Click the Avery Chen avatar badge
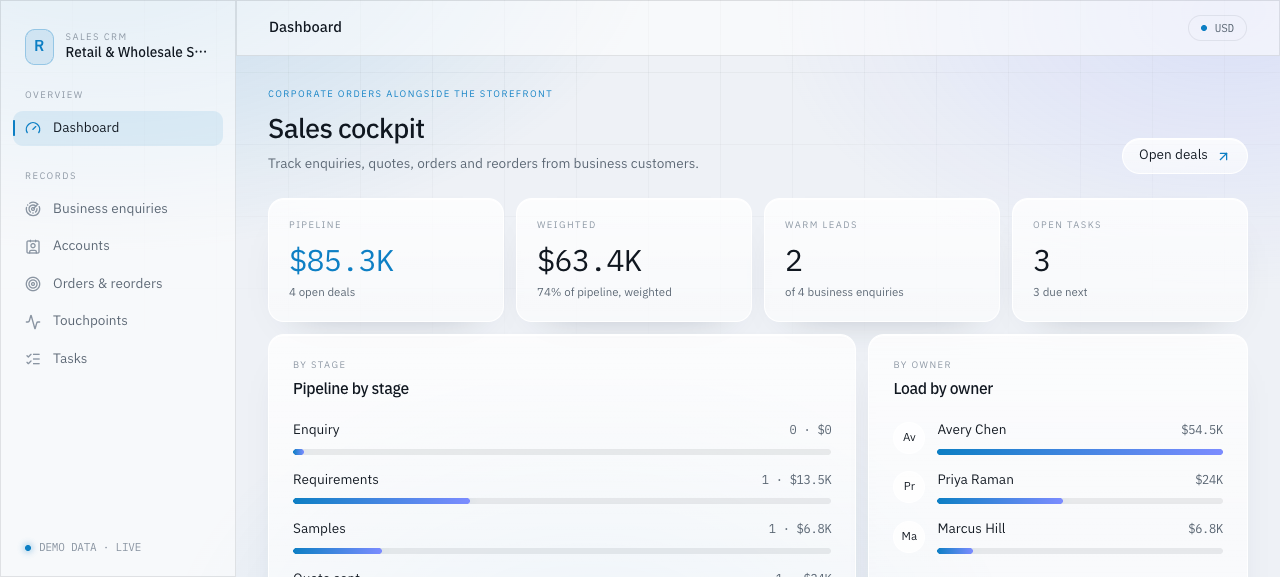The height and width of the screenshot is (577, 1280). [x=909, y=437]
